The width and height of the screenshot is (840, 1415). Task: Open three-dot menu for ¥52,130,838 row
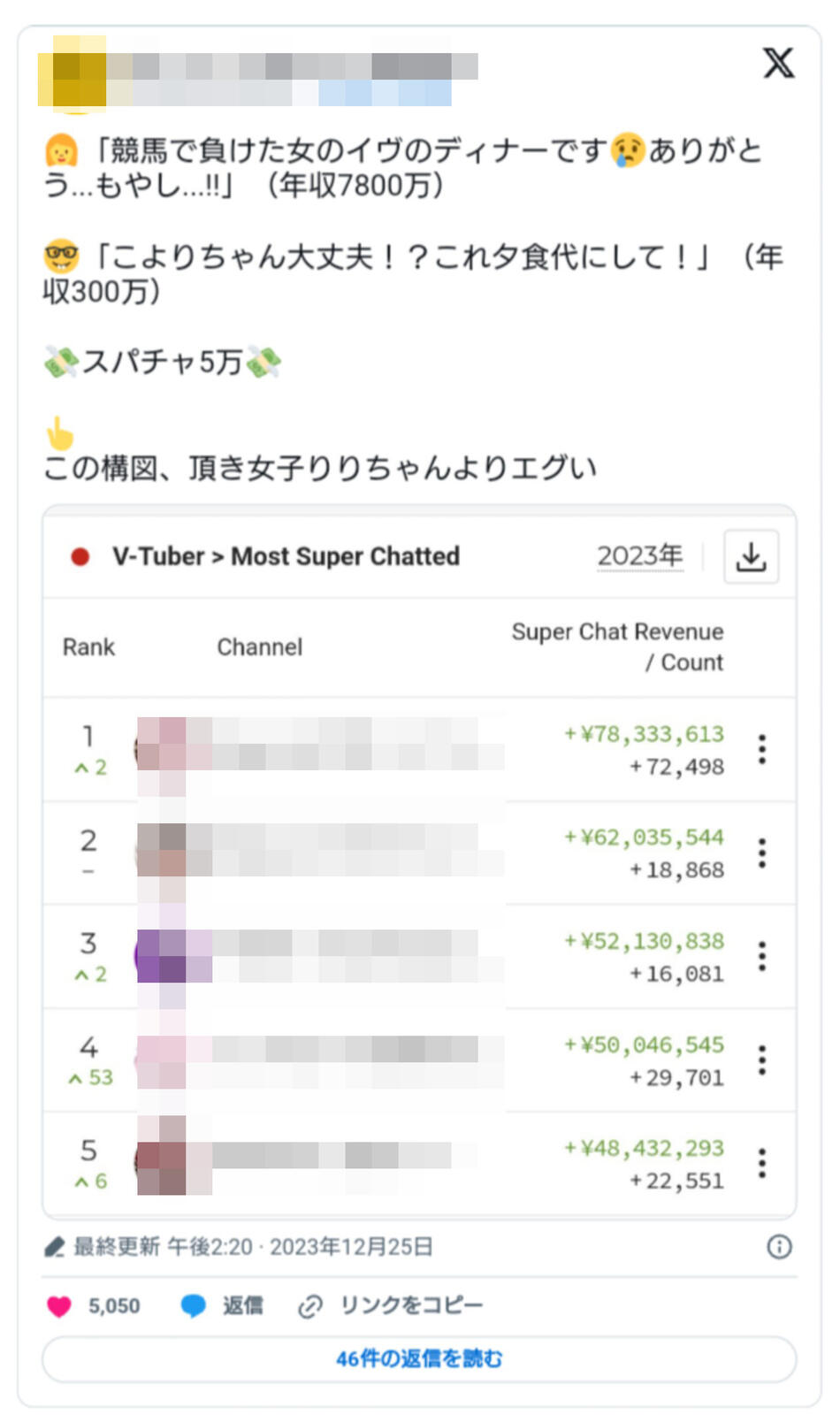point(762,957)
